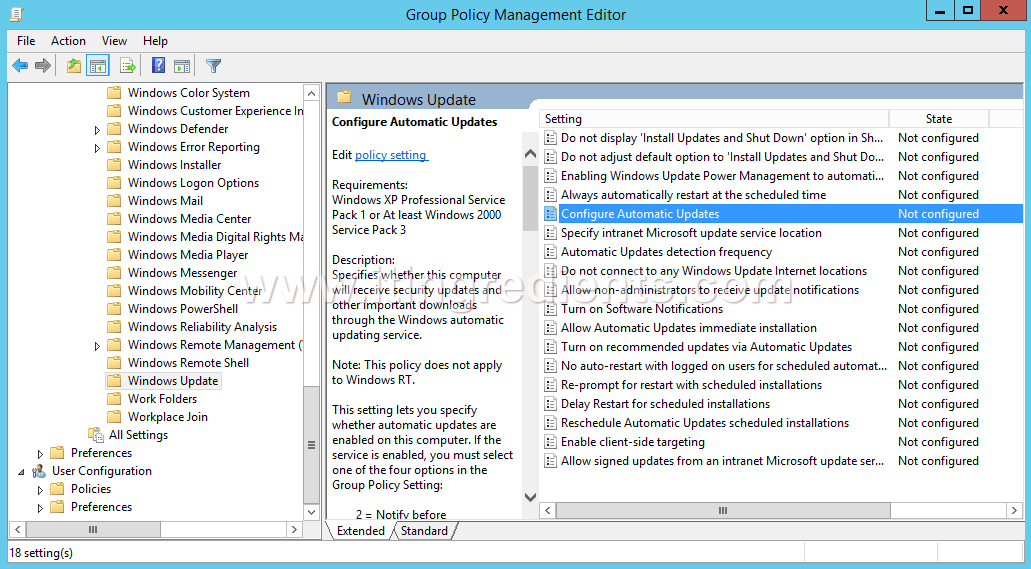Toggle Show/Hide Console Tree icon
Viewport: 1031px width, 569px height.
click(98, 66)
